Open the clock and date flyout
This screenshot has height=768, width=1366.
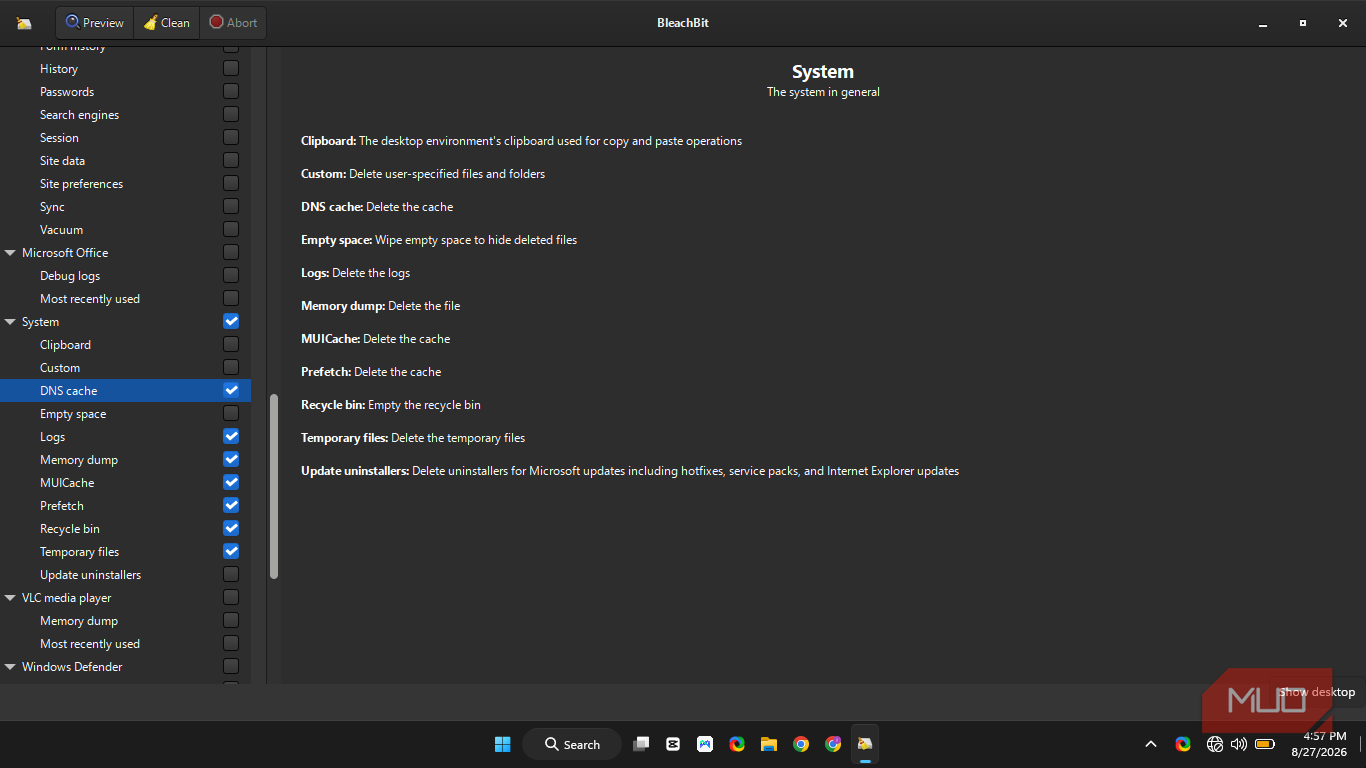click(x=1318, y=744)
